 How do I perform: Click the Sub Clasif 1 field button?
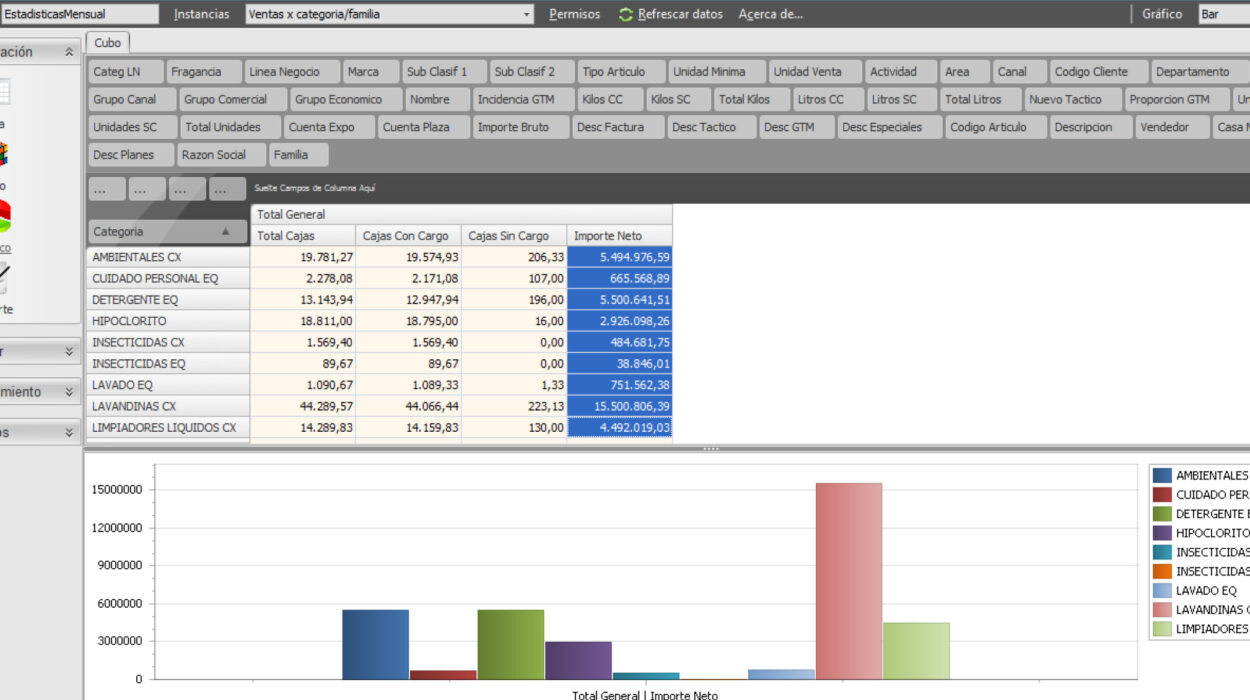tap(443, 72)
